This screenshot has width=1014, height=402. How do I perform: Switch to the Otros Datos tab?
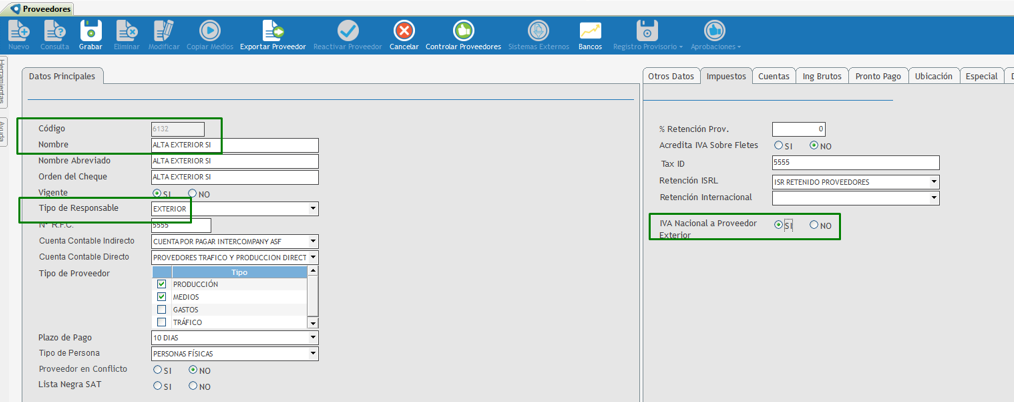pyautogui.click(x=670, y=76)
